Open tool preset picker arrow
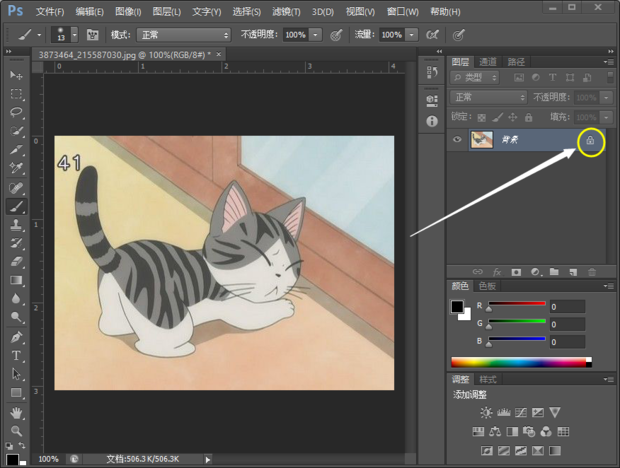620x468 pixels. tap(39, 35)
